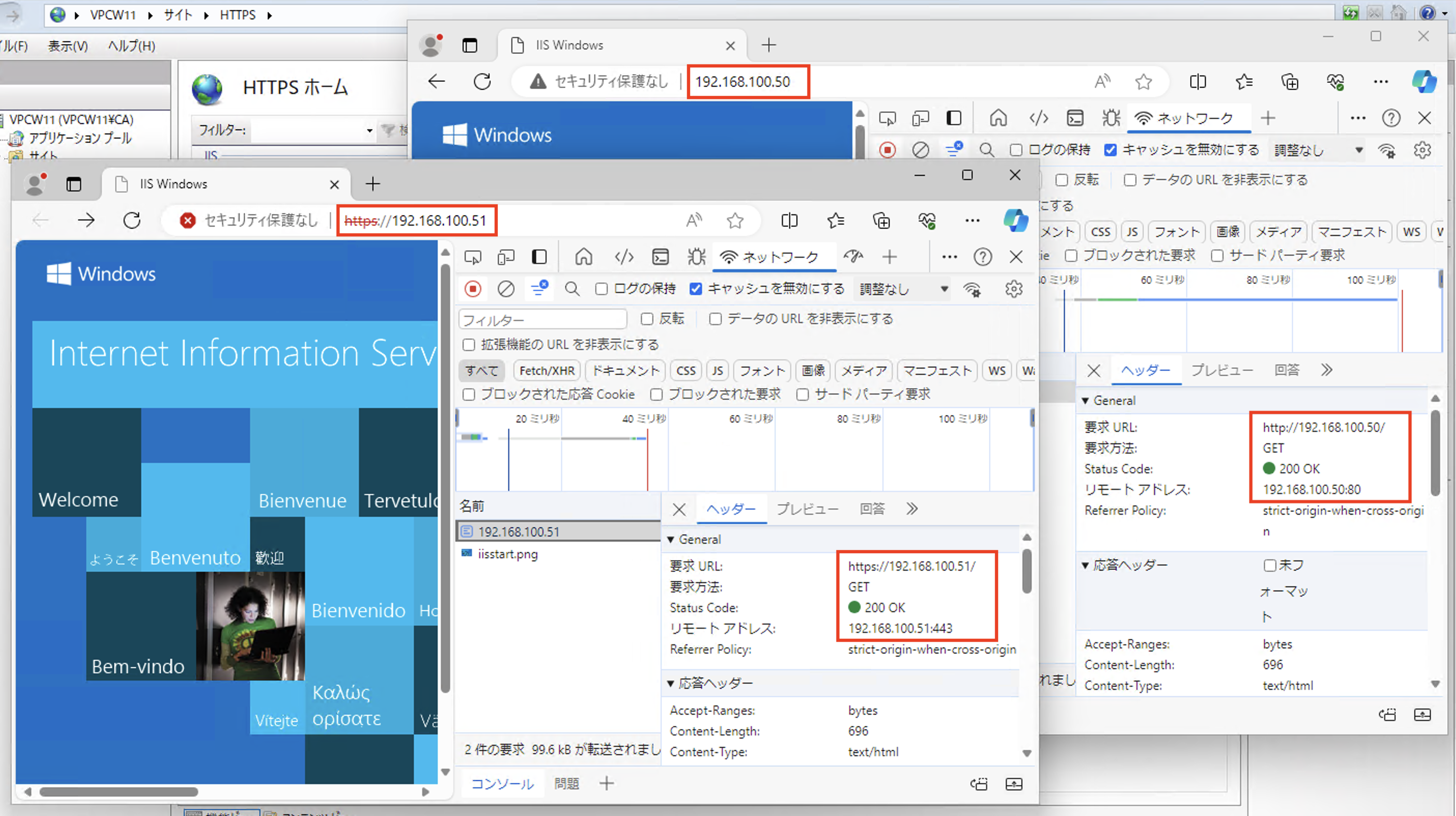The image size is (1456, 816).
Task: Open split screen in front Edge window
Action: click(789, 220)
